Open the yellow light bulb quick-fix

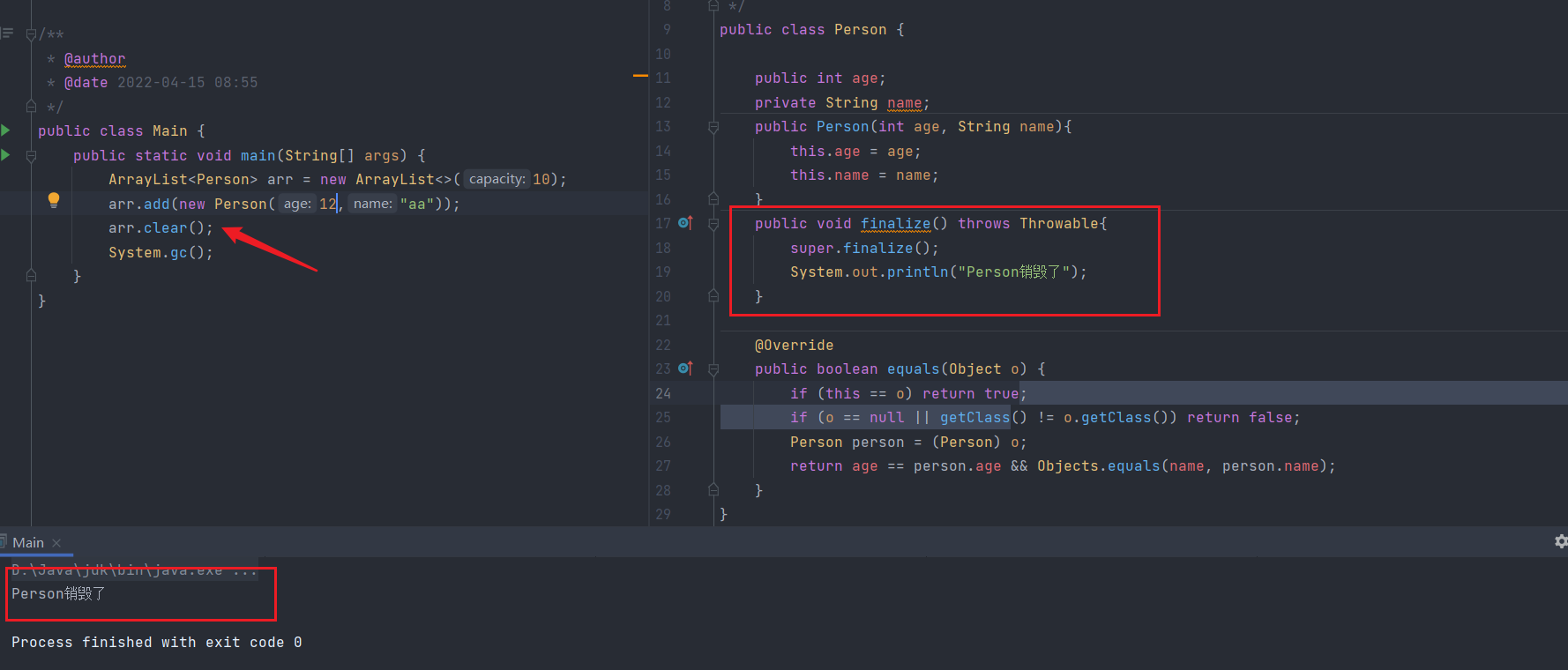coord(54,200)
